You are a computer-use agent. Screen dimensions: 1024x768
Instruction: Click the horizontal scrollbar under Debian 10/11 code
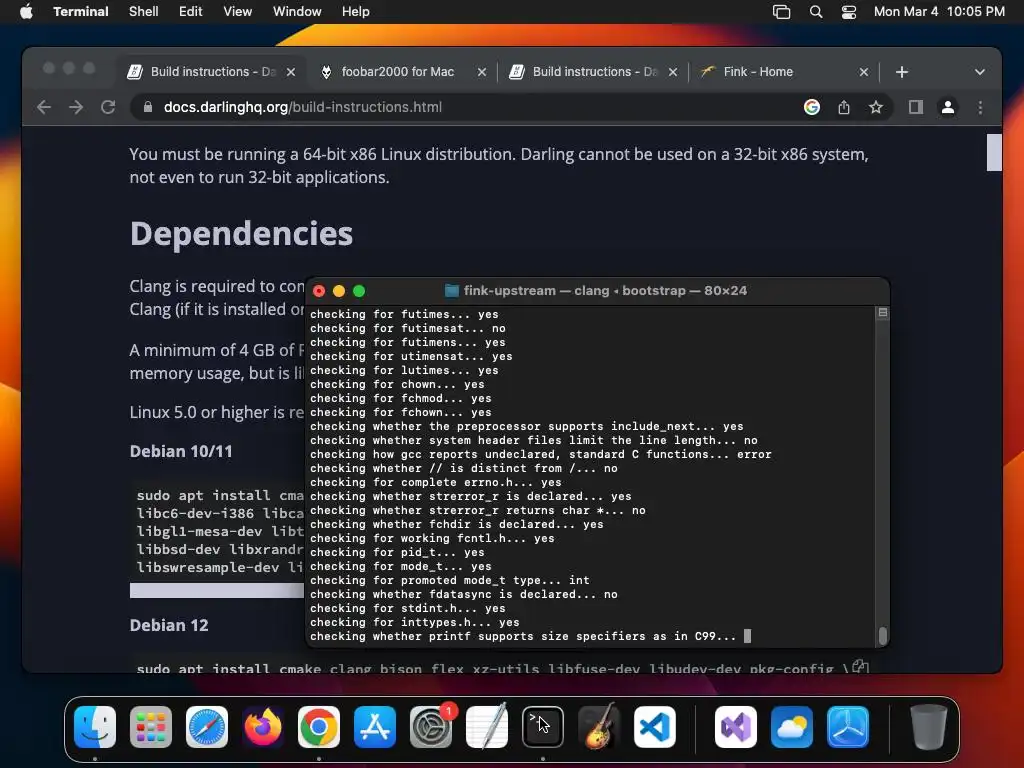pyautogui.click(x=217, y=590)
